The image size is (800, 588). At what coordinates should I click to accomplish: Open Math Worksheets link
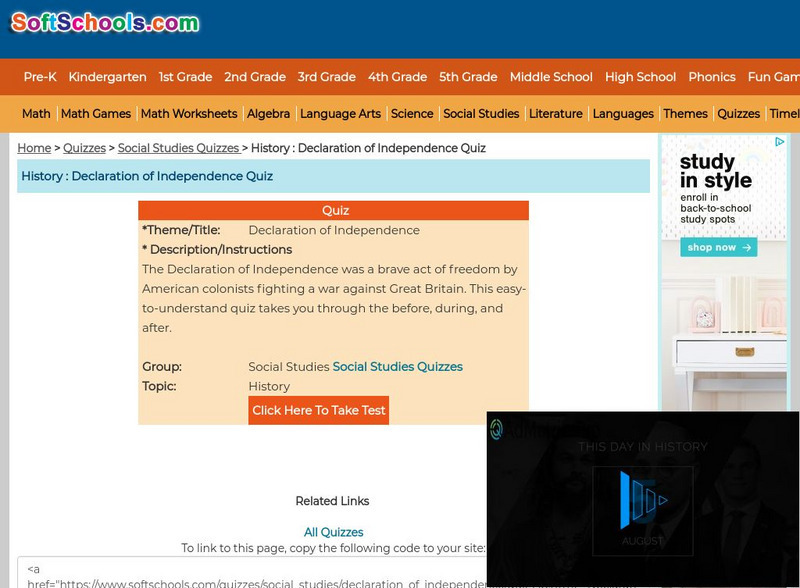pos(189,113)
